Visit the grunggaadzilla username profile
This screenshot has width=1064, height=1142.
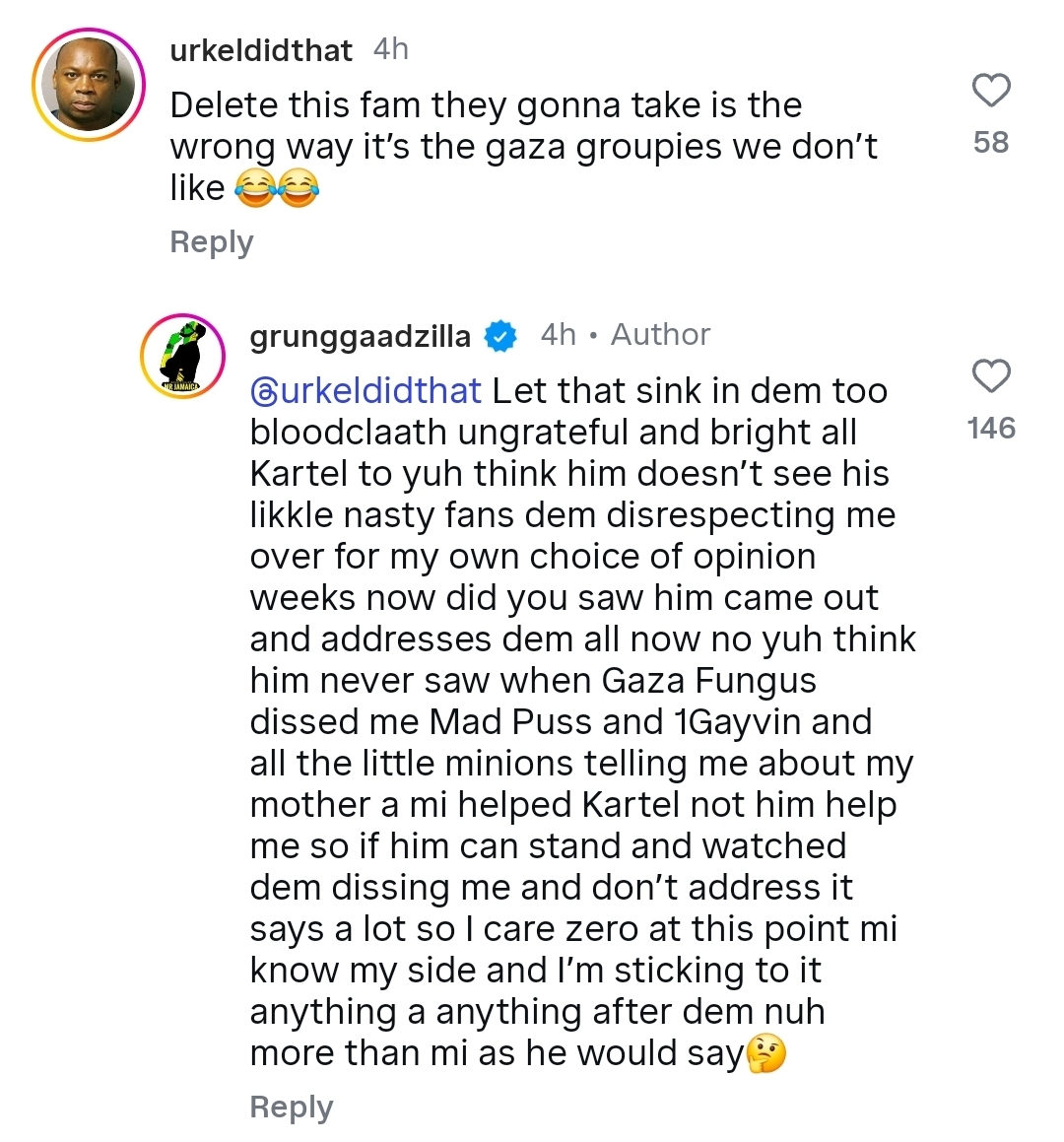pos(361,336)
